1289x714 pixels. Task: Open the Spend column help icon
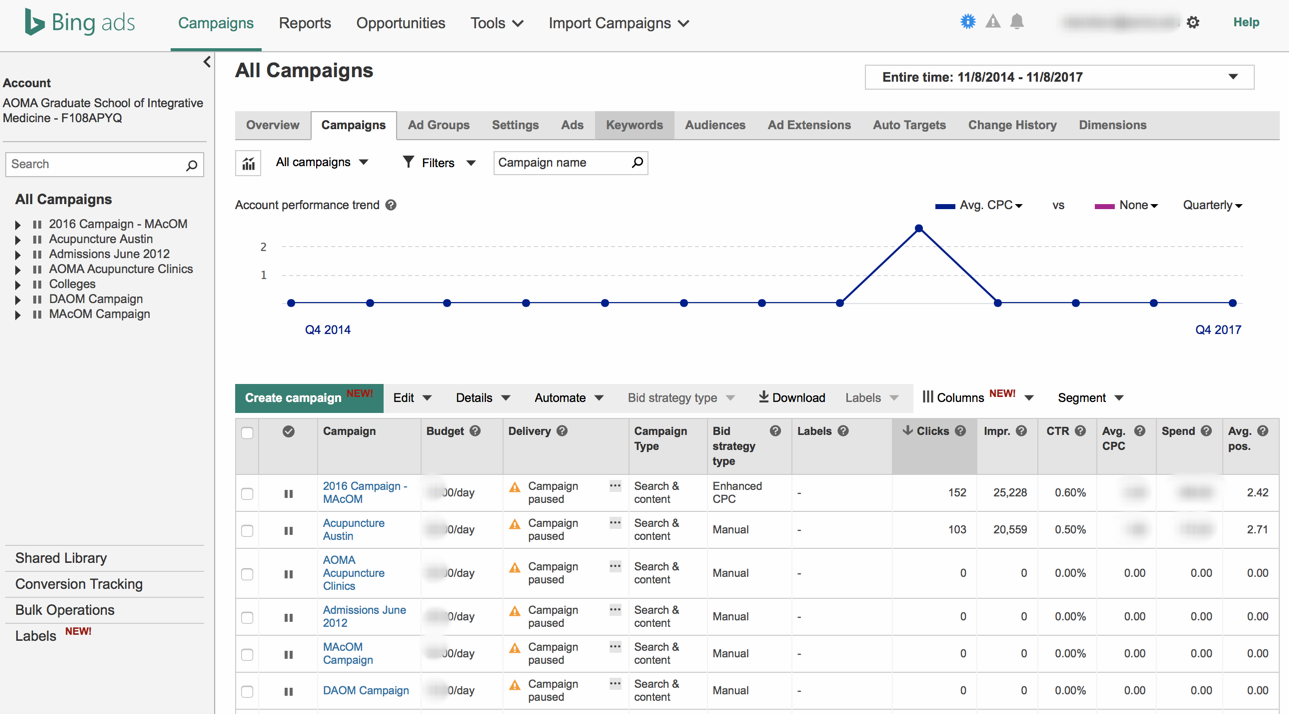click(1206, 431)
